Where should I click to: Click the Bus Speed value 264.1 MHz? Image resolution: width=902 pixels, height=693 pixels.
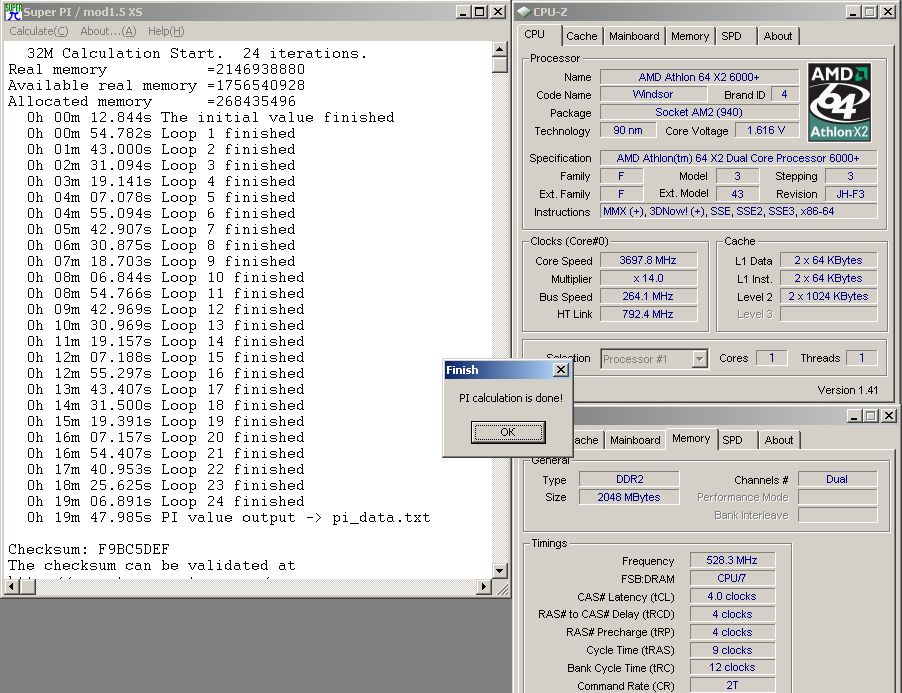648,296
